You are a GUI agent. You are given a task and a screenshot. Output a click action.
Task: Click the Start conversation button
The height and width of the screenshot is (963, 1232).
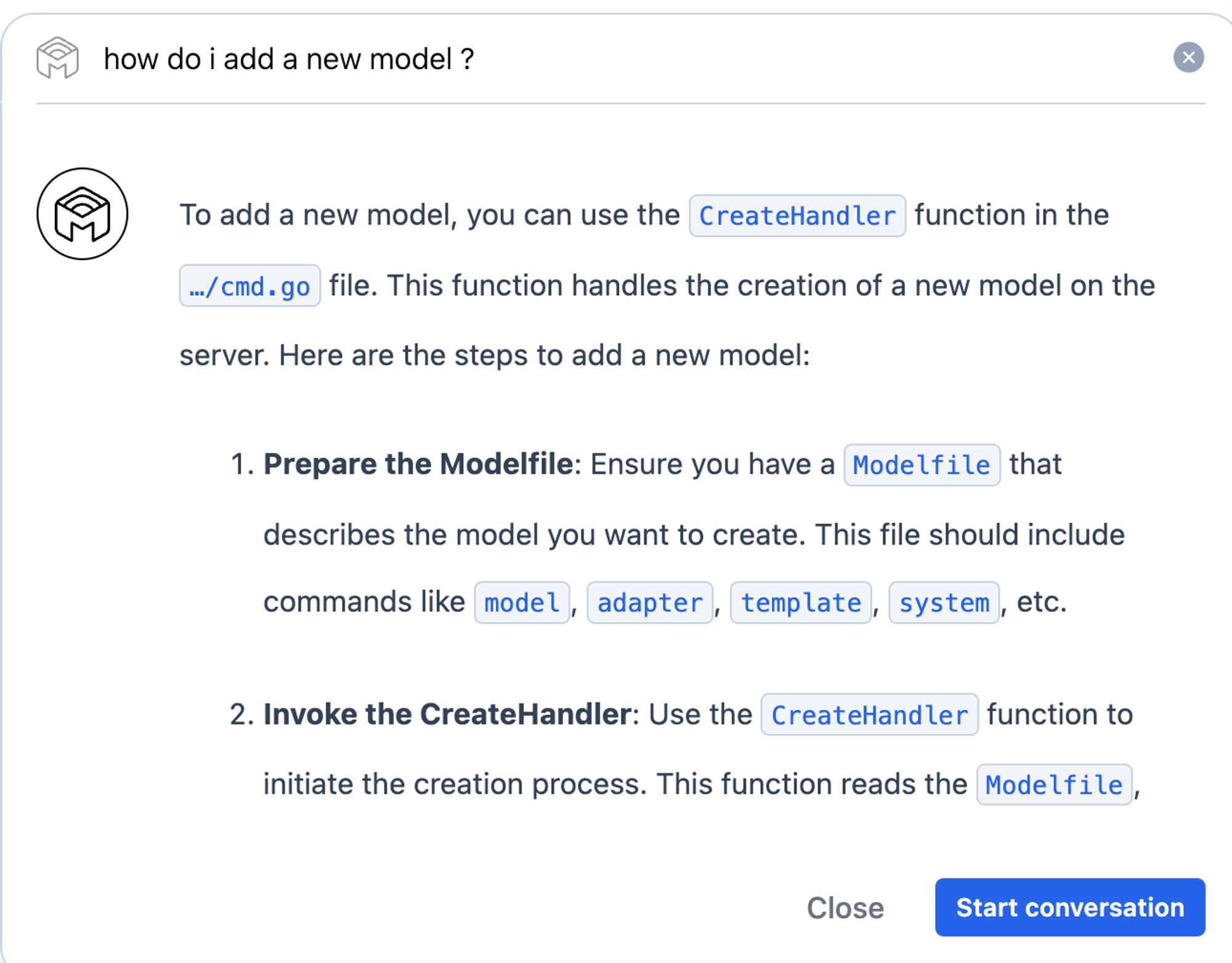click(x=1069, y=908)
